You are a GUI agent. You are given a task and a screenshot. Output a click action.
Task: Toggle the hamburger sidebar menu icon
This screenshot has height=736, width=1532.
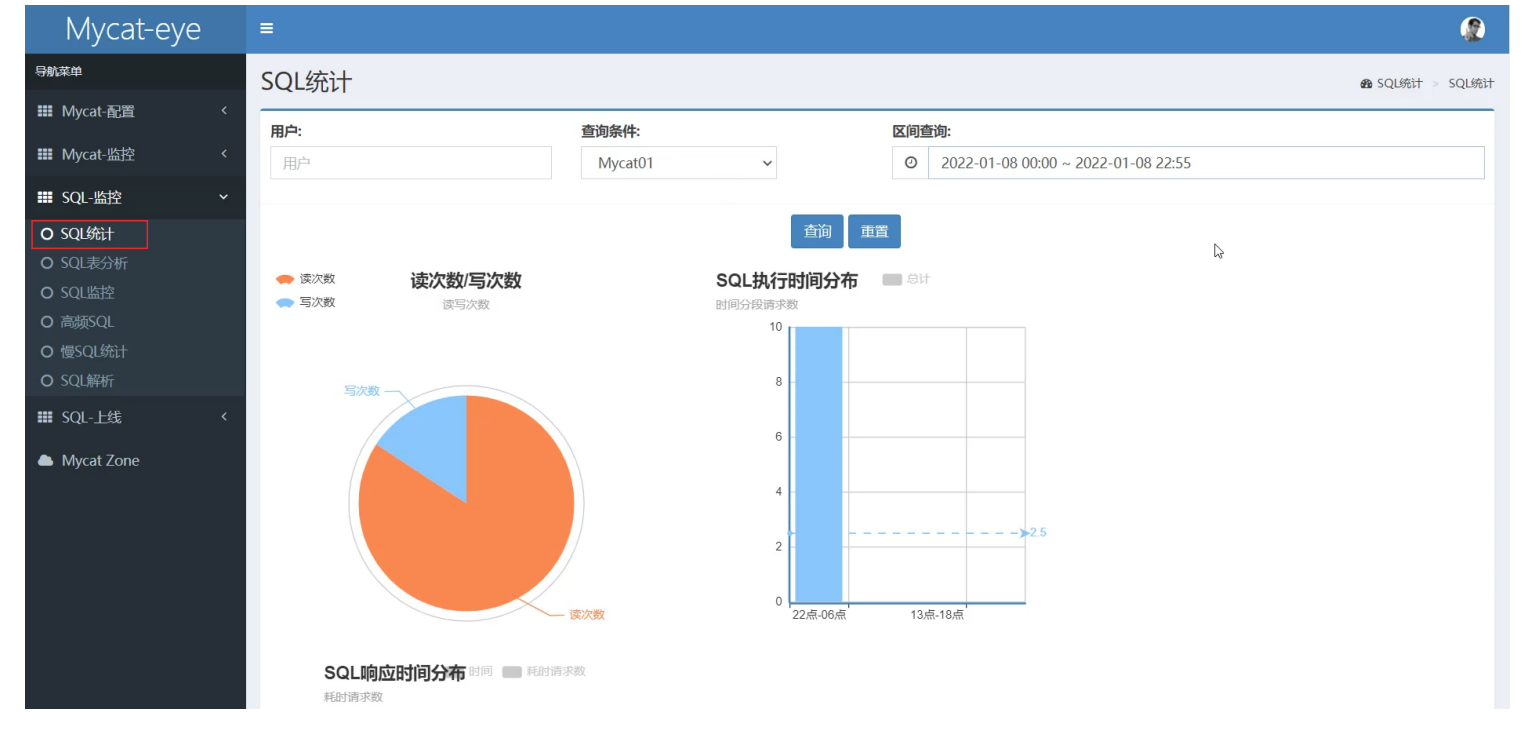pos(267,28)
